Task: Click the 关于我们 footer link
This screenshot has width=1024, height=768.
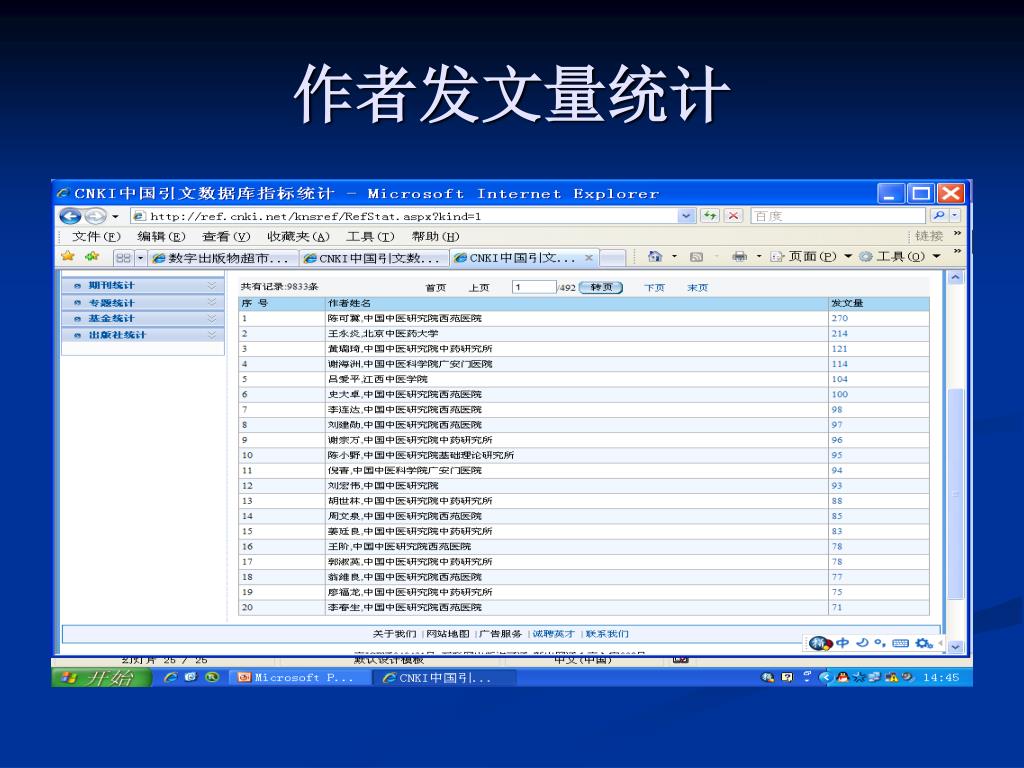Action: [x=394, y=634]
